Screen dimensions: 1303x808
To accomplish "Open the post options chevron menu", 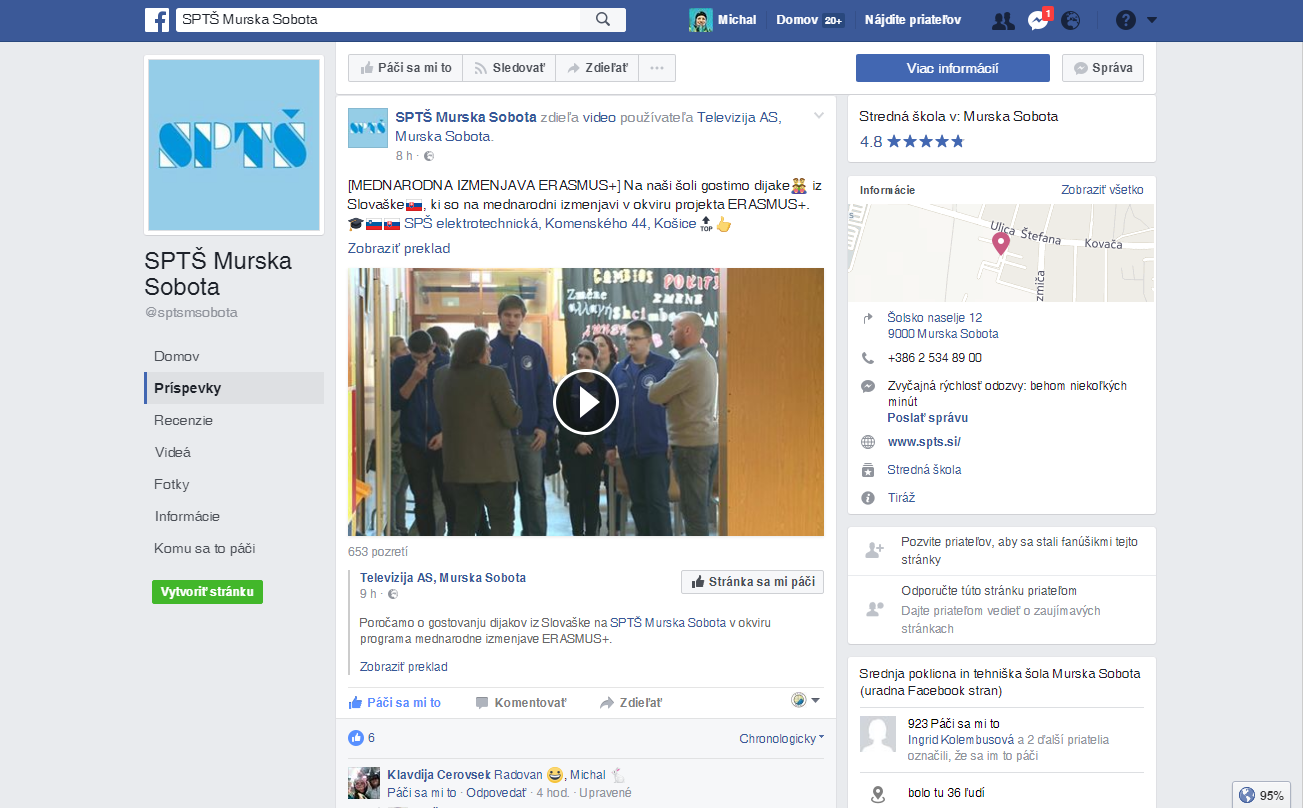I will (819, 116).
